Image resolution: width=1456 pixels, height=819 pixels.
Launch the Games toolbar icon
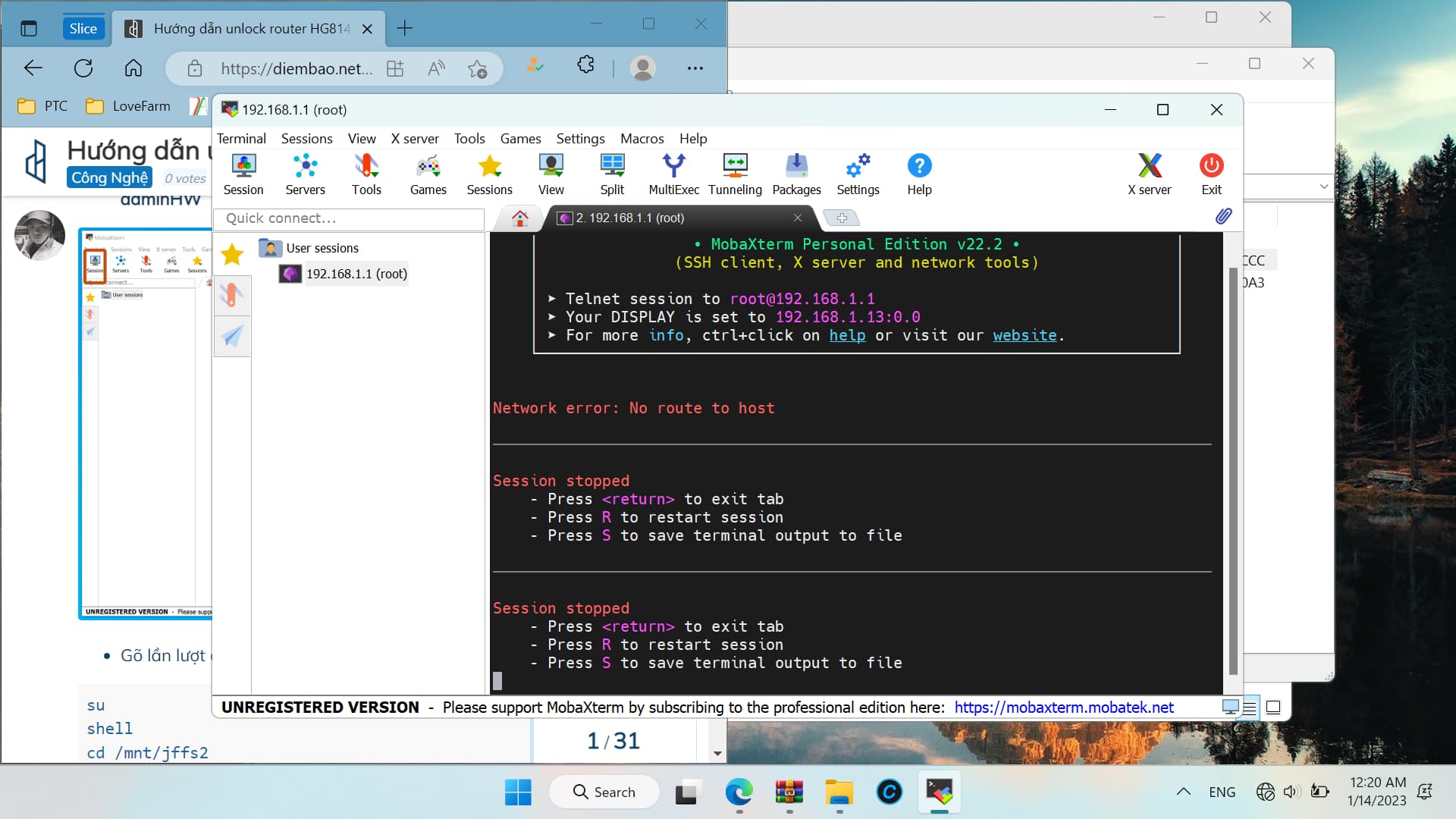click(428, 174)
